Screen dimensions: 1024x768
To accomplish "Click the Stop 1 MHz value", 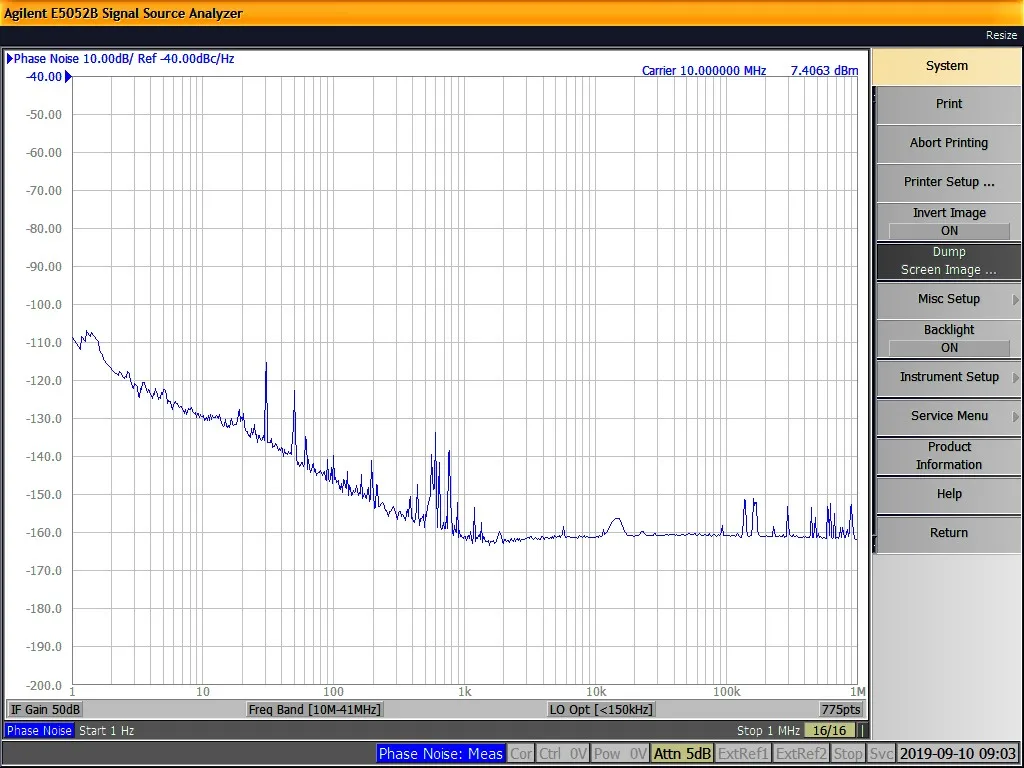I will [x=768, y=731].
